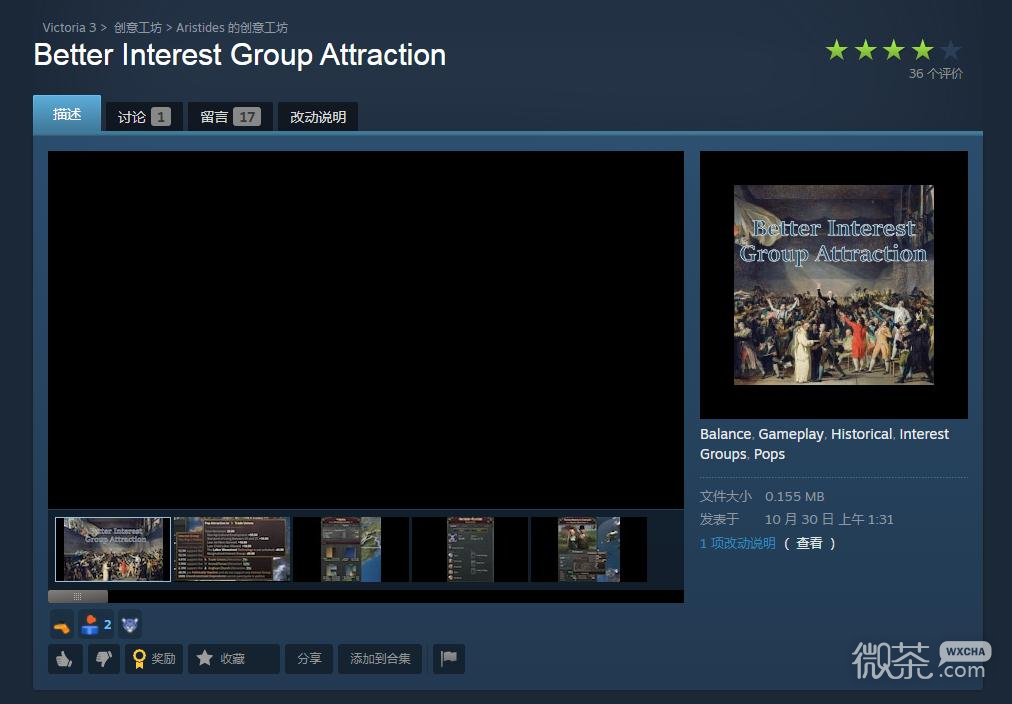Share the mod via the 分享 button
The height and width of the screenshot is (704, 1012).
click(309, 659)
